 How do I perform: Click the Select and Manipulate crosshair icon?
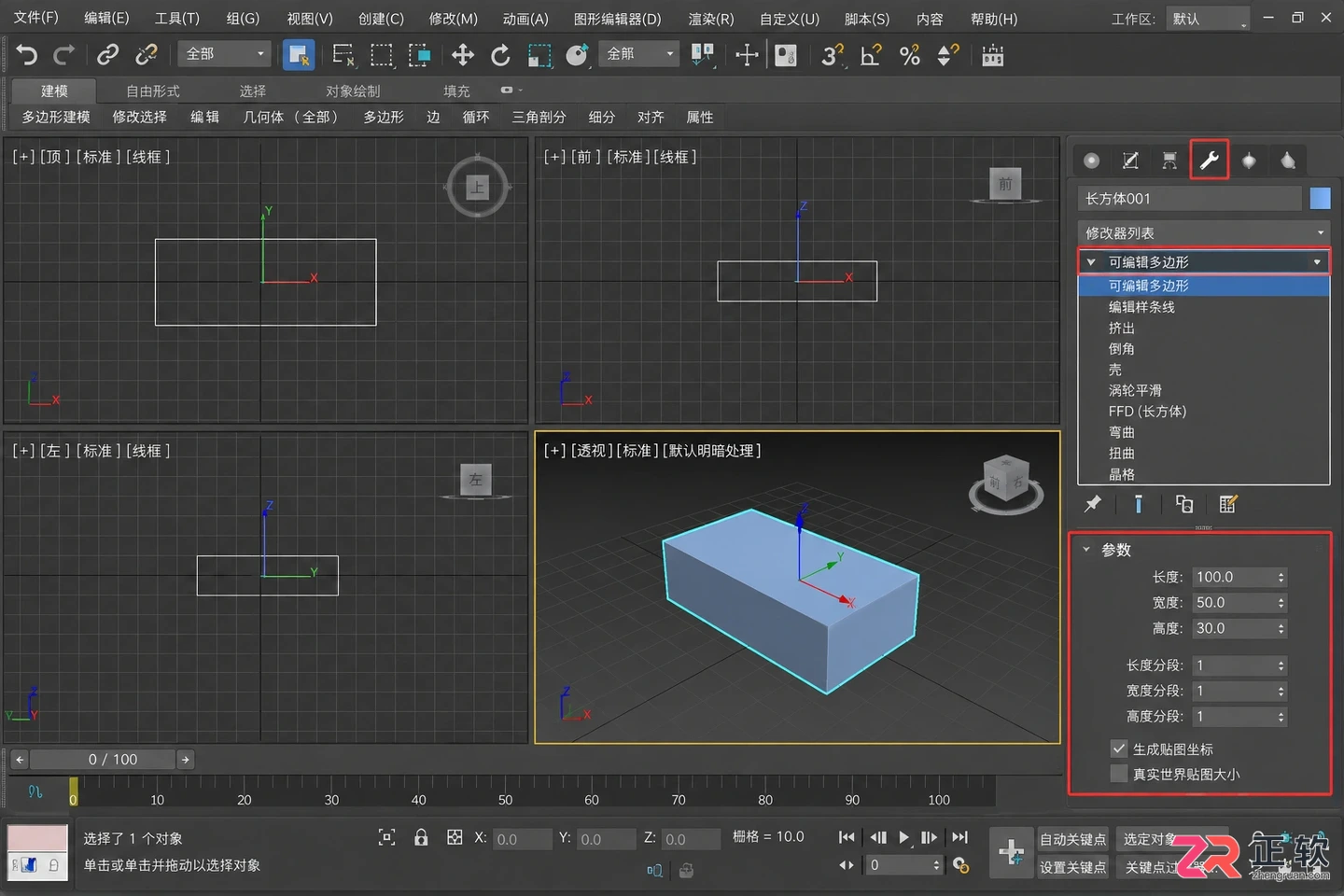point(746,55)
